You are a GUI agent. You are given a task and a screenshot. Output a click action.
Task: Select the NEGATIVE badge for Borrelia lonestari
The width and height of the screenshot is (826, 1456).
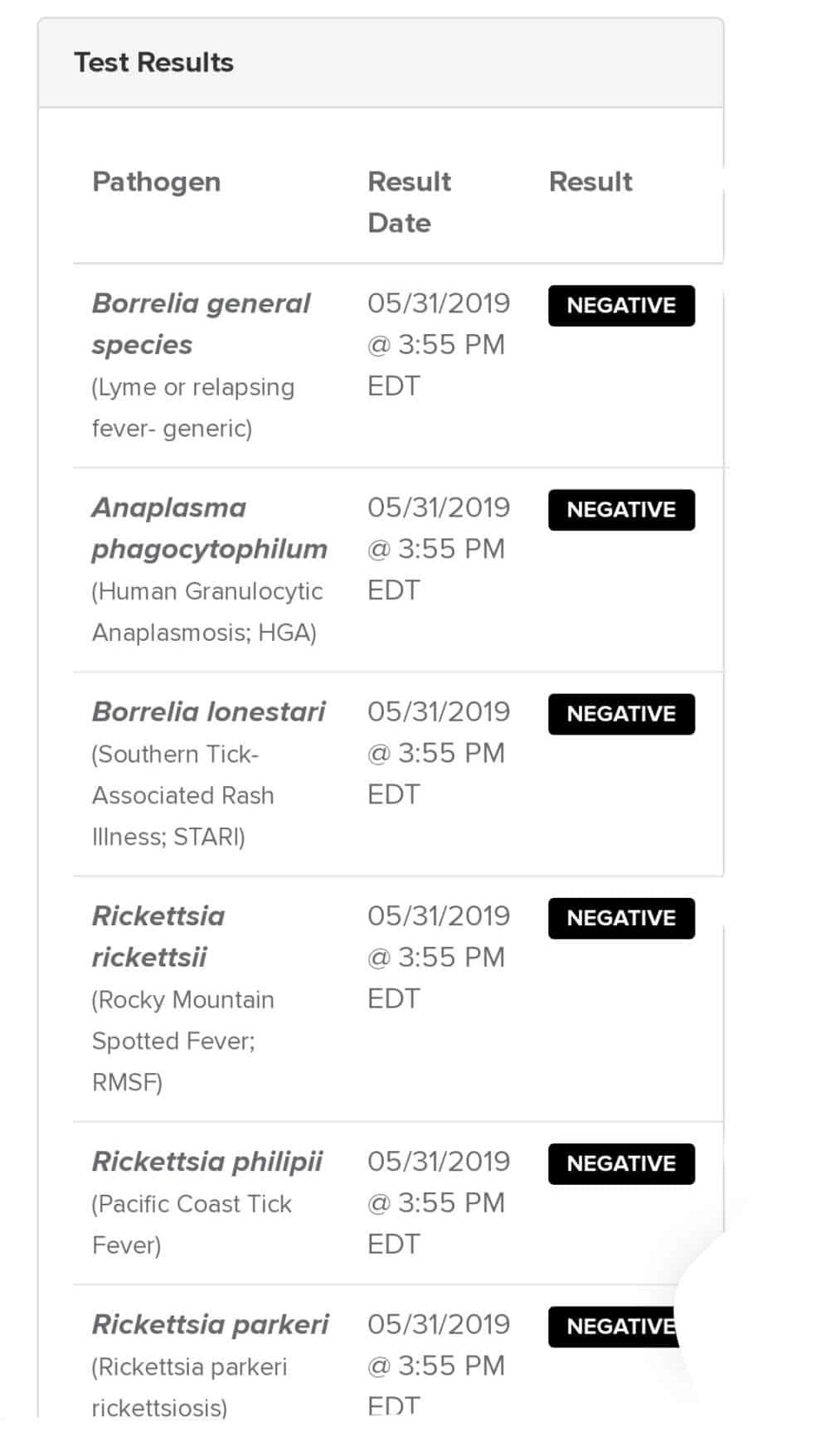point(621,714)
